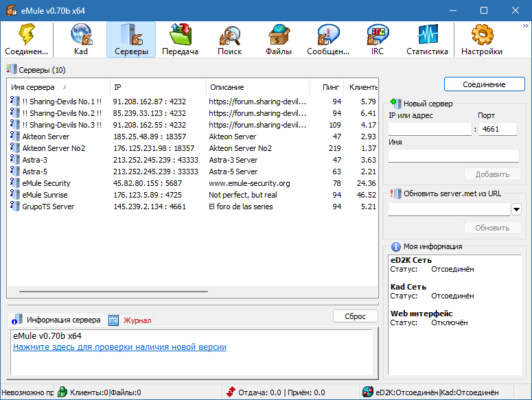The image size is (532, 400).
Task: Select the 'www.emule-security.org' description
Action: (x=249, y=183)
